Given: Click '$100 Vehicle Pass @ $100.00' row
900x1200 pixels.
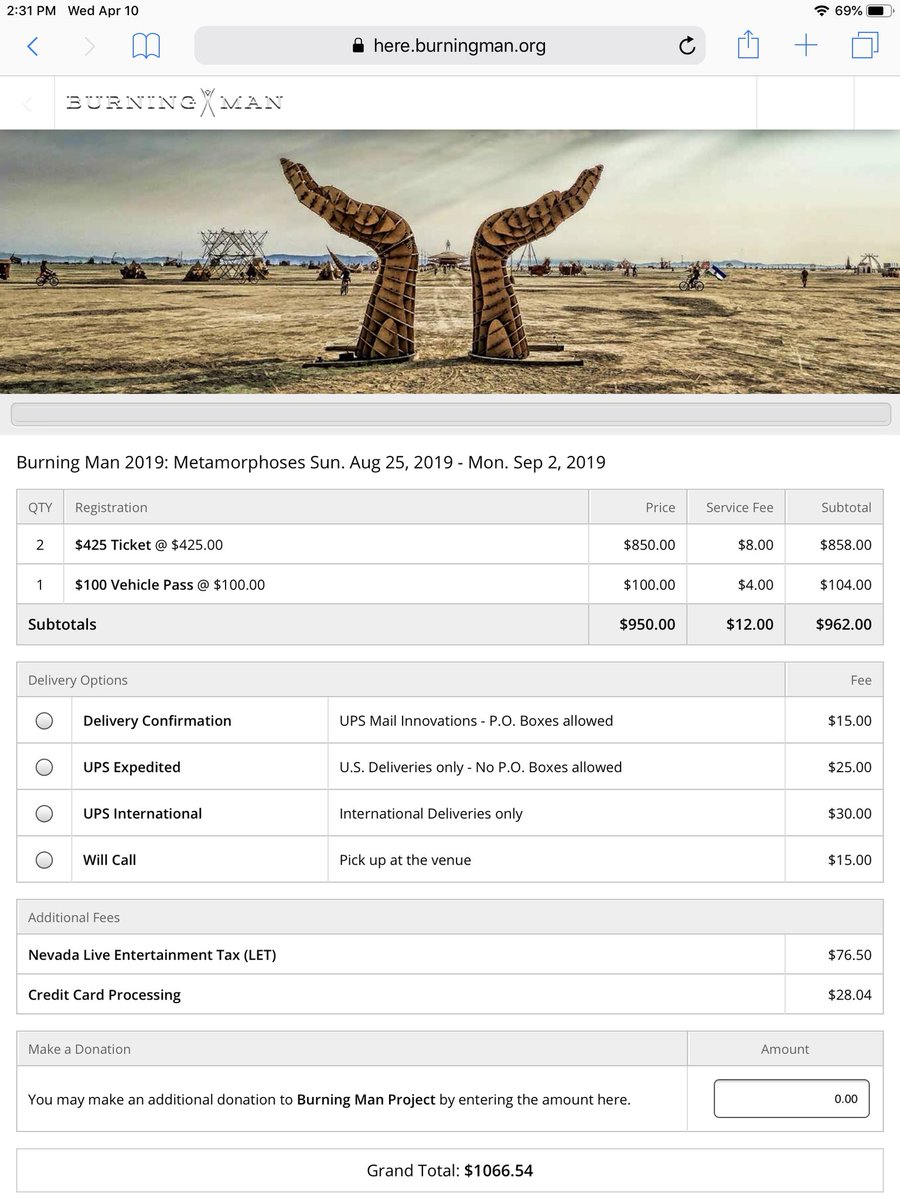Looking at the screenshot, I should (x=450, y=584).
